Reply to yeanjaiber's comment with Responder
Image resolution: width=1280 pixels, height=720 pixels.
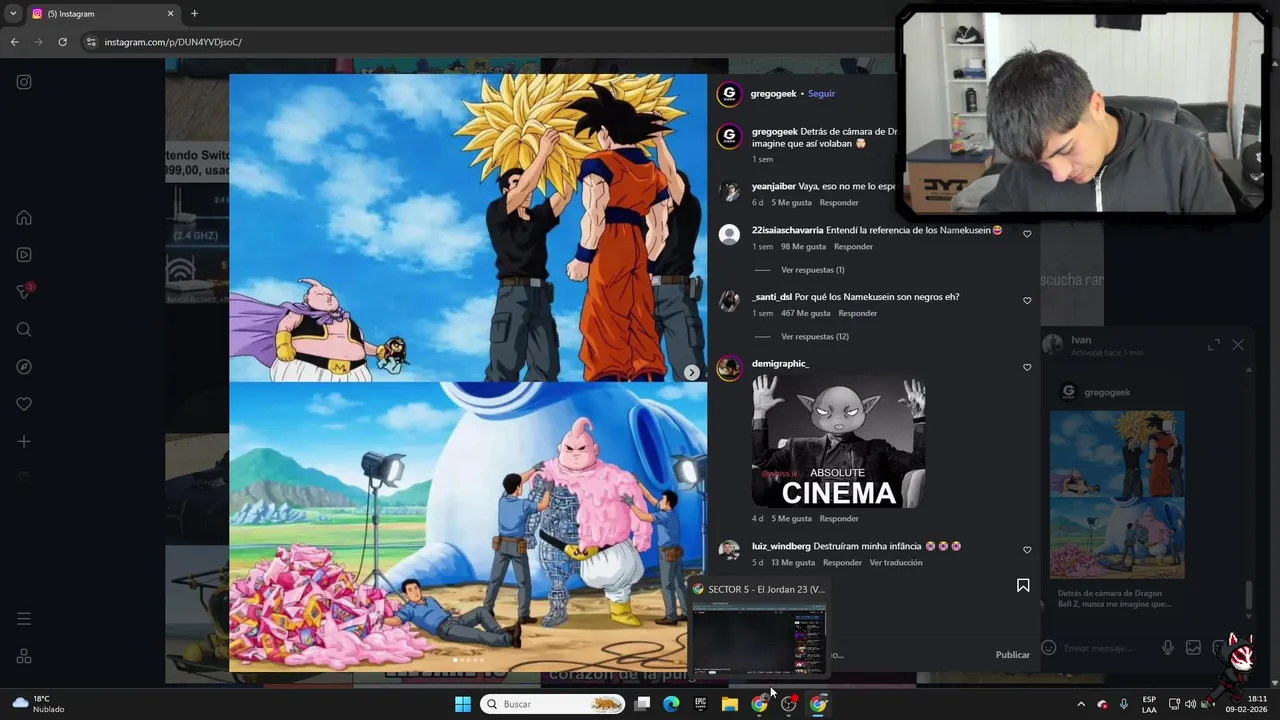point(839,203)
